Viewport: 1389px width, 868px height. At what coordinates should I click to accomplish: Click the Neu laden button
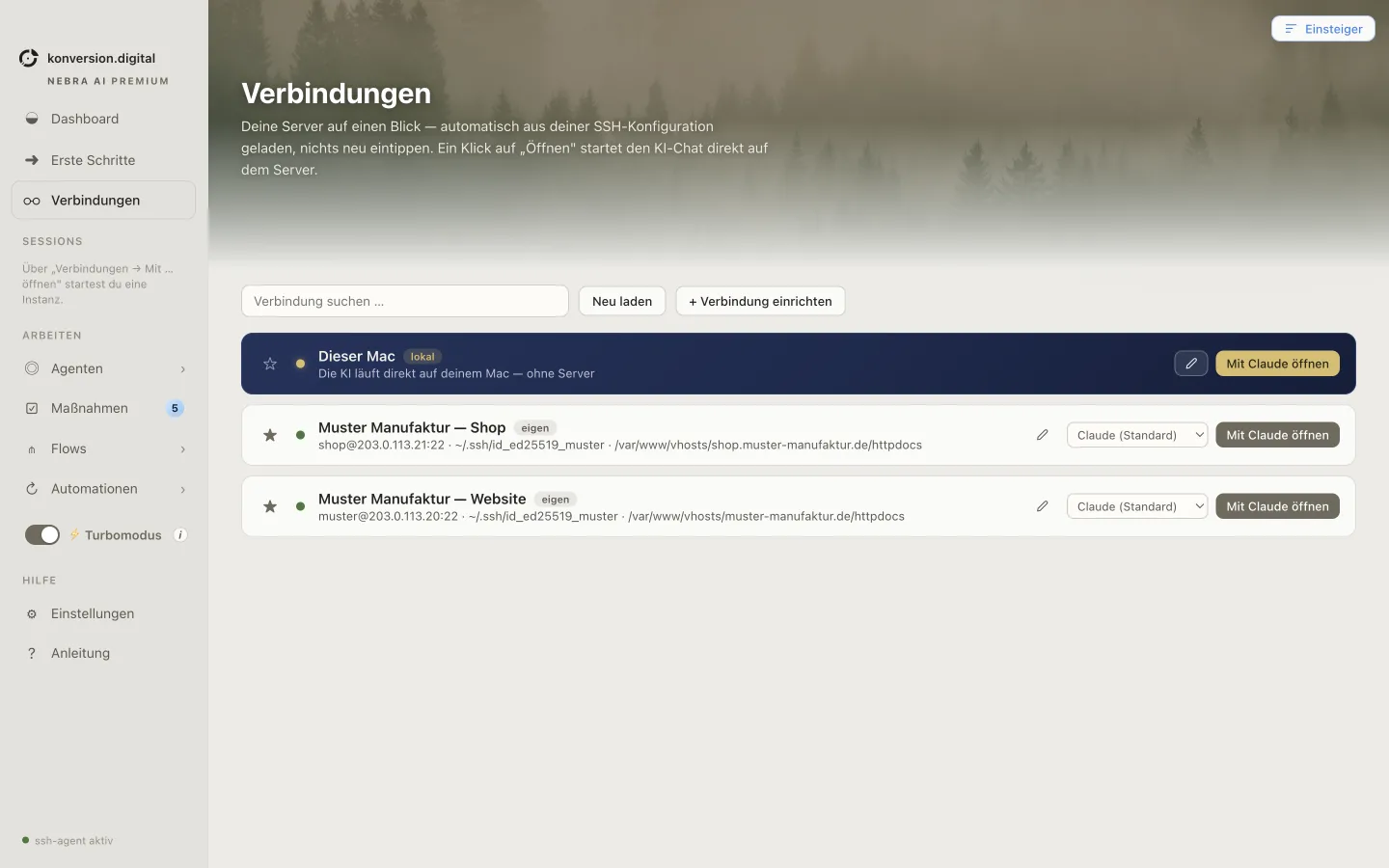[622, 301]
